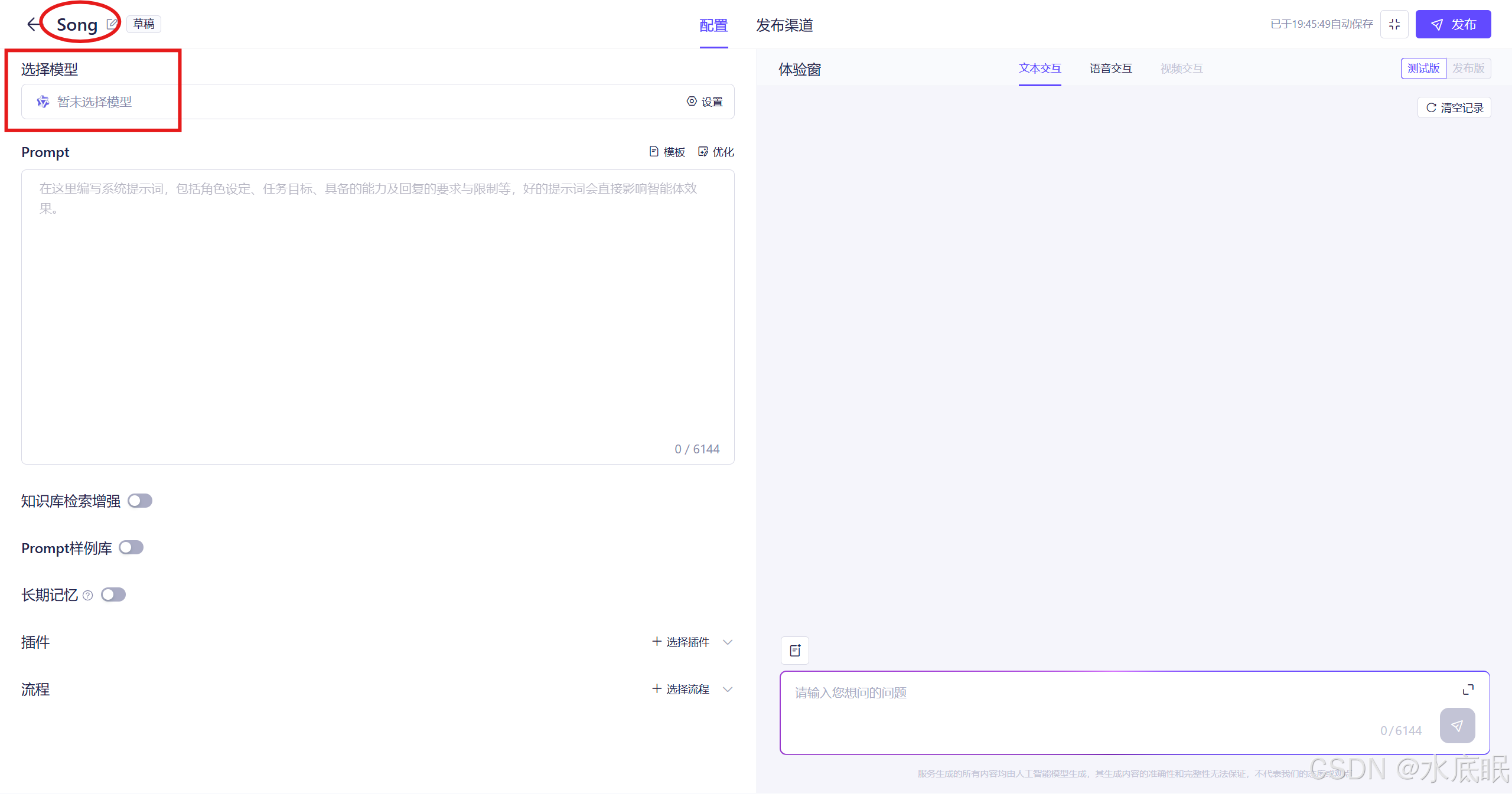Click the fullscreen collapse icon
The height and width of the screenshot is (794, 1512).
click(x=1394, y=24)
